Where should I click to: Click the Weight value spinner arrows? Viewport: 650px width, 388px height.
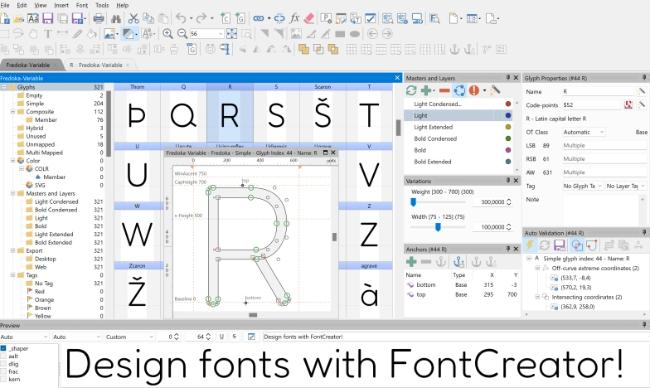click(509, 202)
